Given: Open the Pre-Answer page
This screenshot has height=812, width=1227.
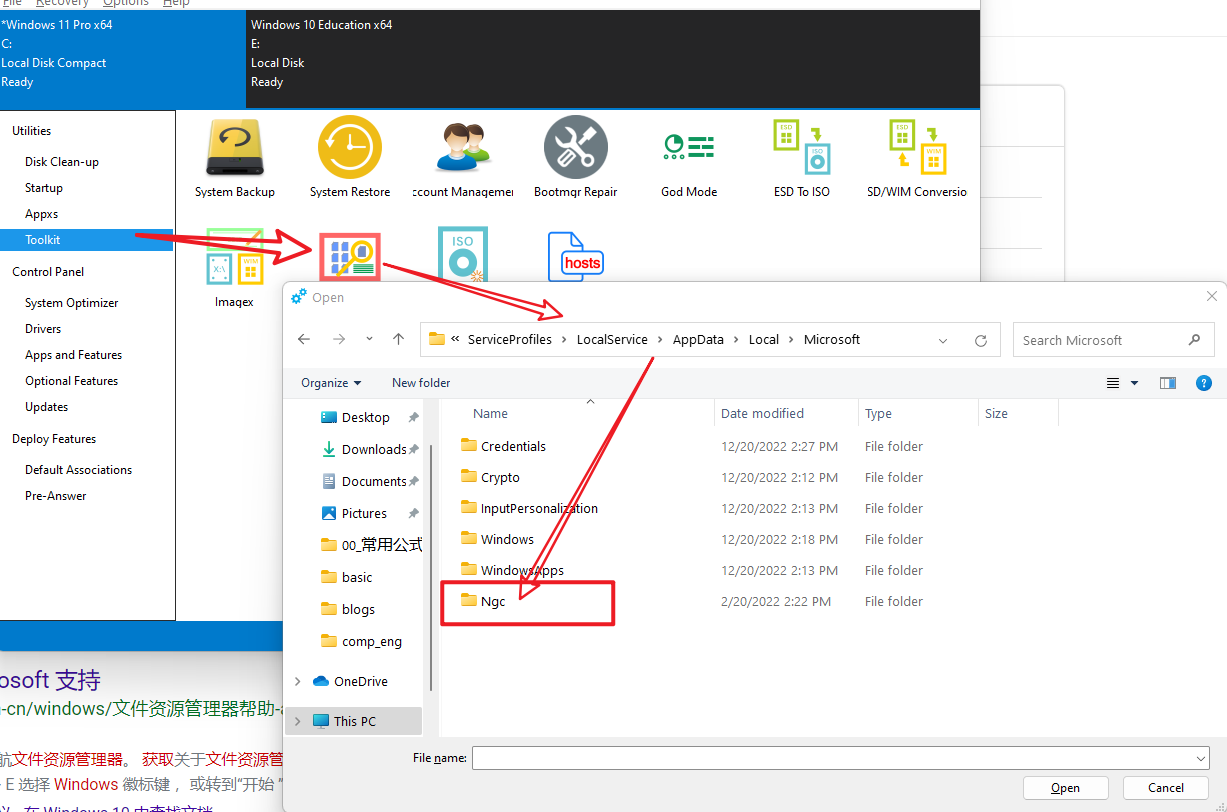Looking at the screenshot, I should 56,496.
